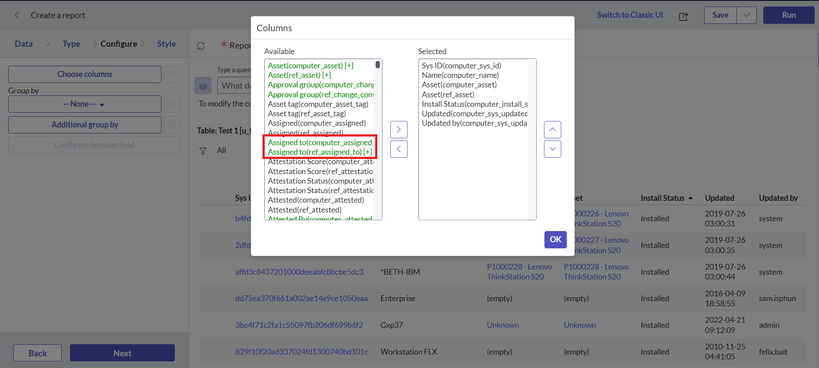This screenshot has height=368, width=819.
Task: Go back using the arrow beside Create a report
Action: [x=17, y=15]
